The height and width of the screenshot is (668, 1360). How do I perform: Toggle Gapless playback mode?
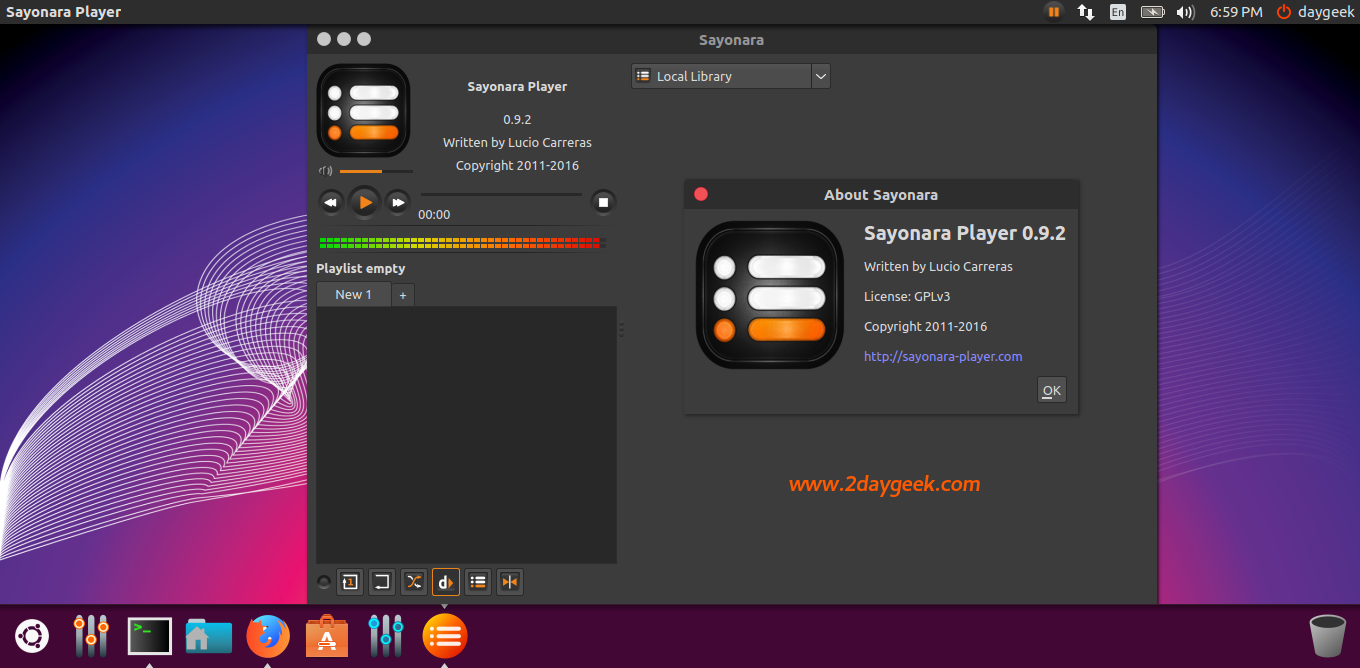pos(510,582)
